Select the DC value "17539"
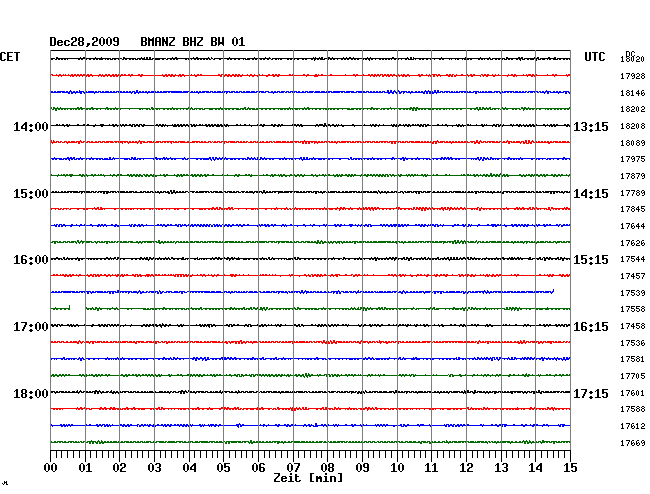 [x=633, y=293]
